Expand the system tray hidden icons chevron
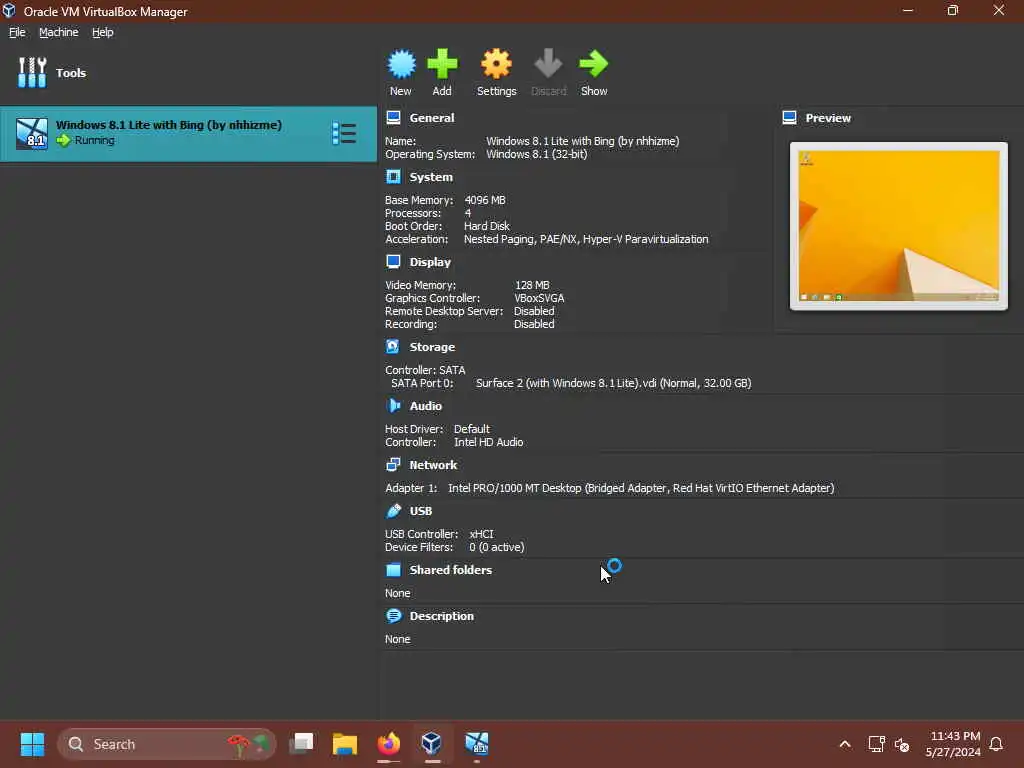The image size is (1024, 768). click(x=845, y=744)
